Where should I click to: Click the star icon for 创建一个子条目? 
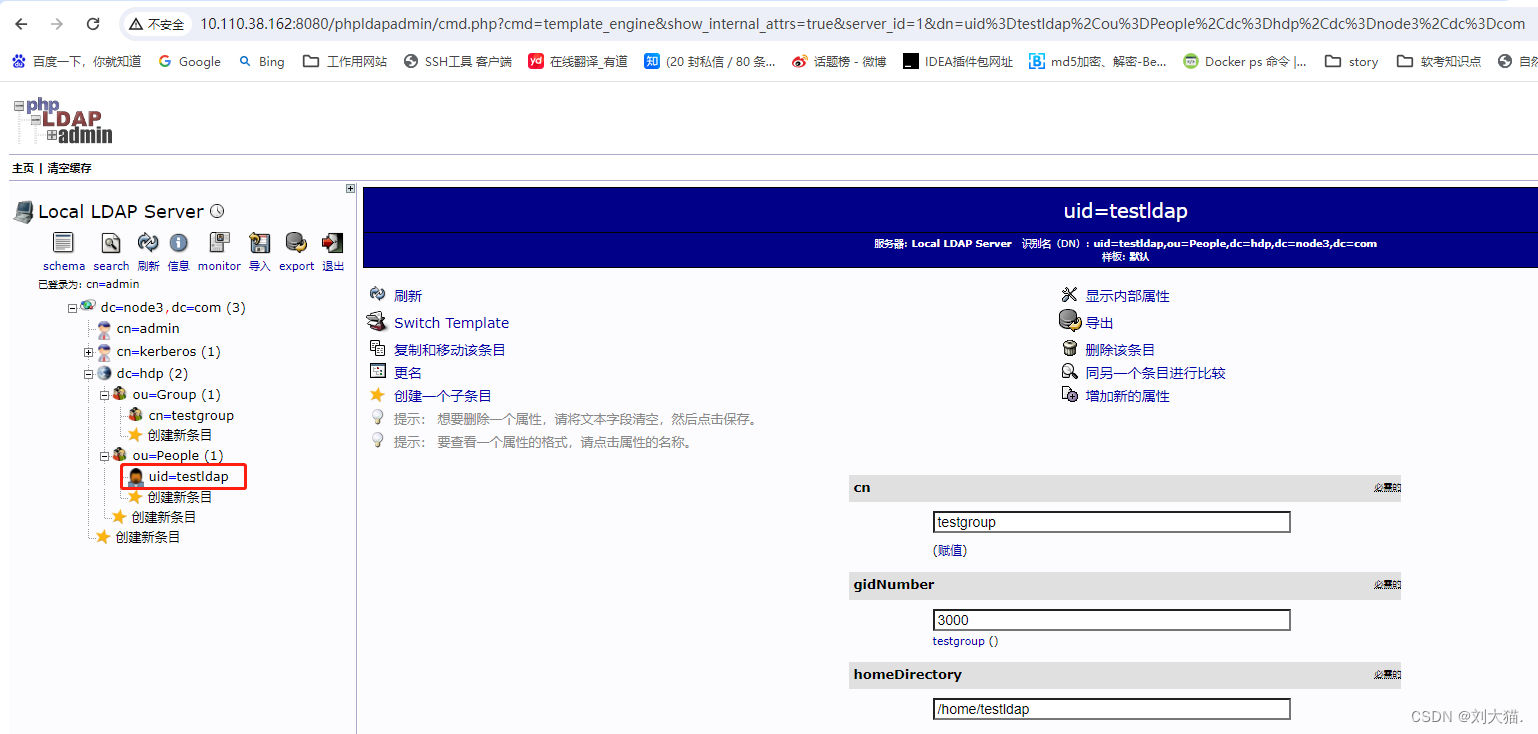click(377, 395)
